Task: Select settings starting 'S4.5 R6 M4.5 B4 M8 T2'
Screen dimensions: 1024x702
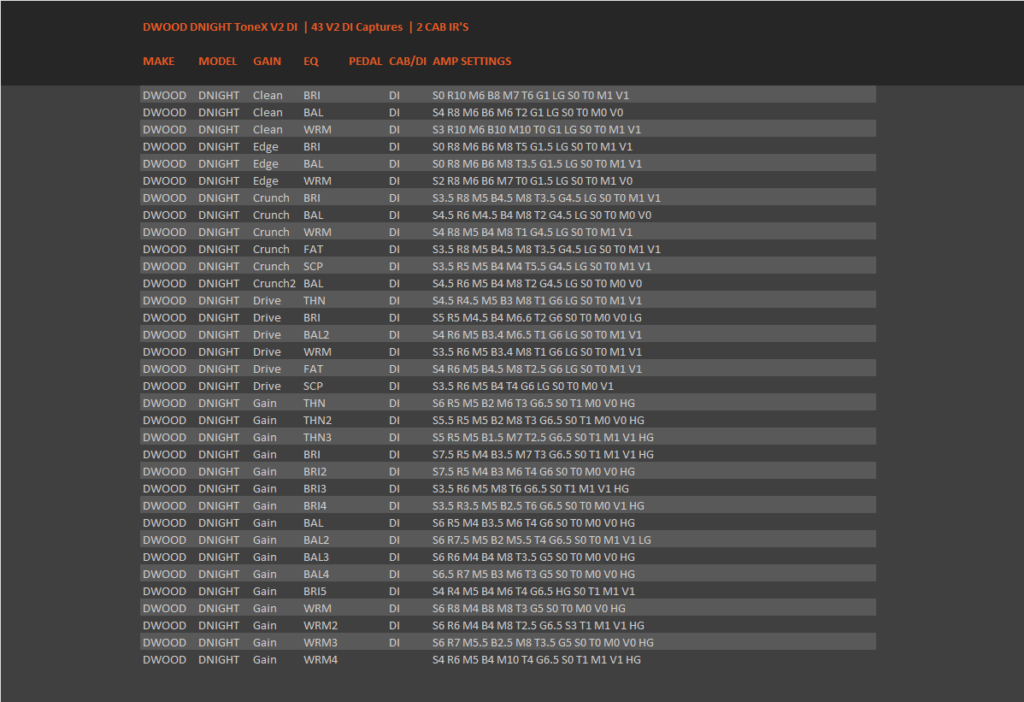Action: tap(541, 215)
